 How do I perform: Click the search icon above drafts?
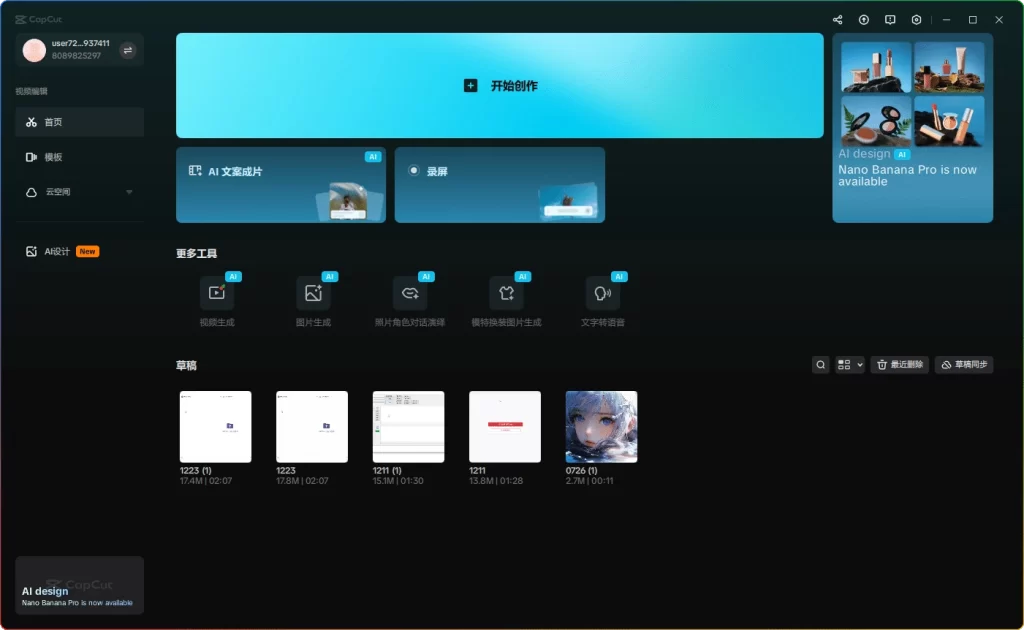pyautogui.click(x=820, y=364)
